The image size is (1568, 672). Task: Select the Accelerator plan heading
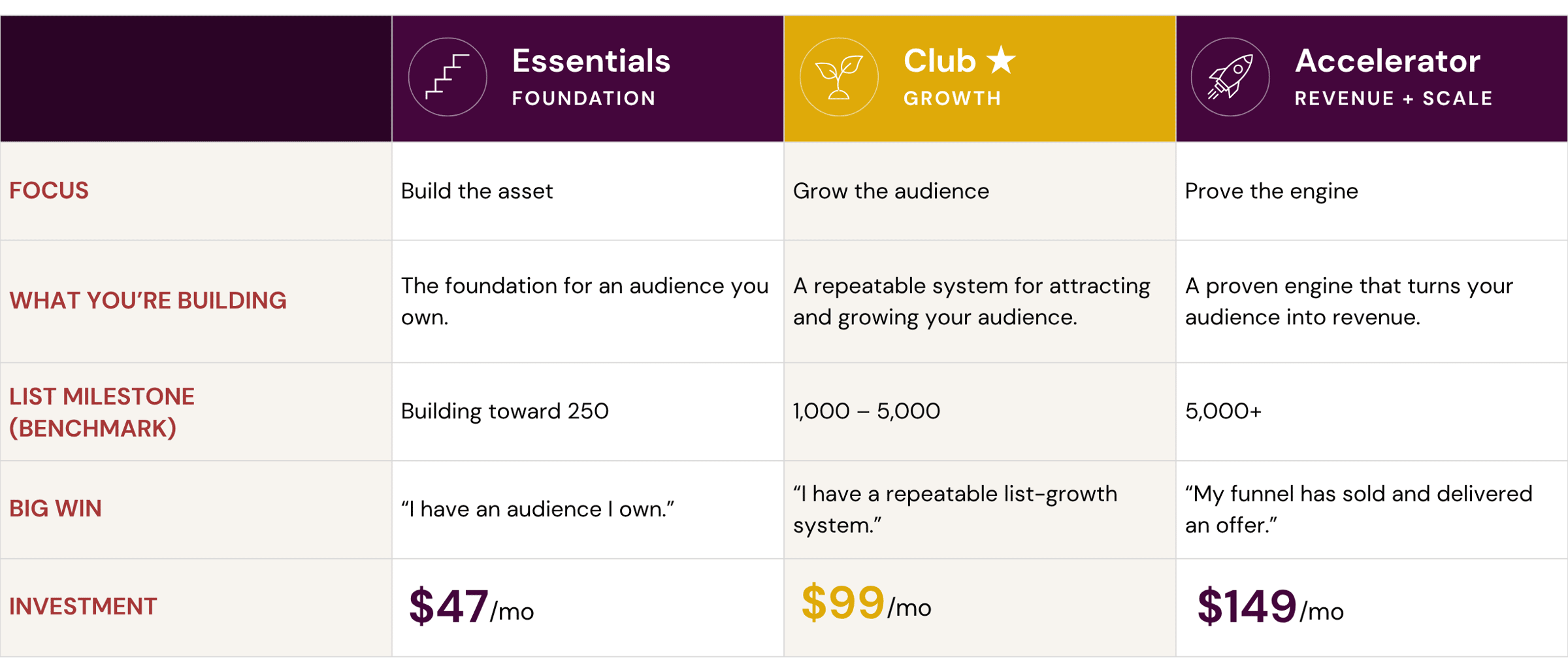(x=1387, y=61)
